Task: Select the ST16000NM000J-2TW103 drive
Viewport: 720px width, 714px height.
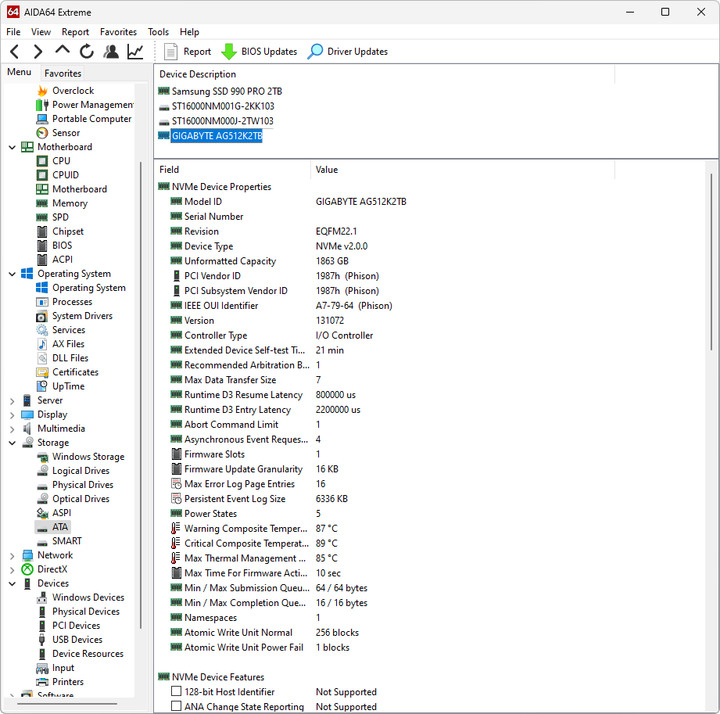Action: [222, 121]
